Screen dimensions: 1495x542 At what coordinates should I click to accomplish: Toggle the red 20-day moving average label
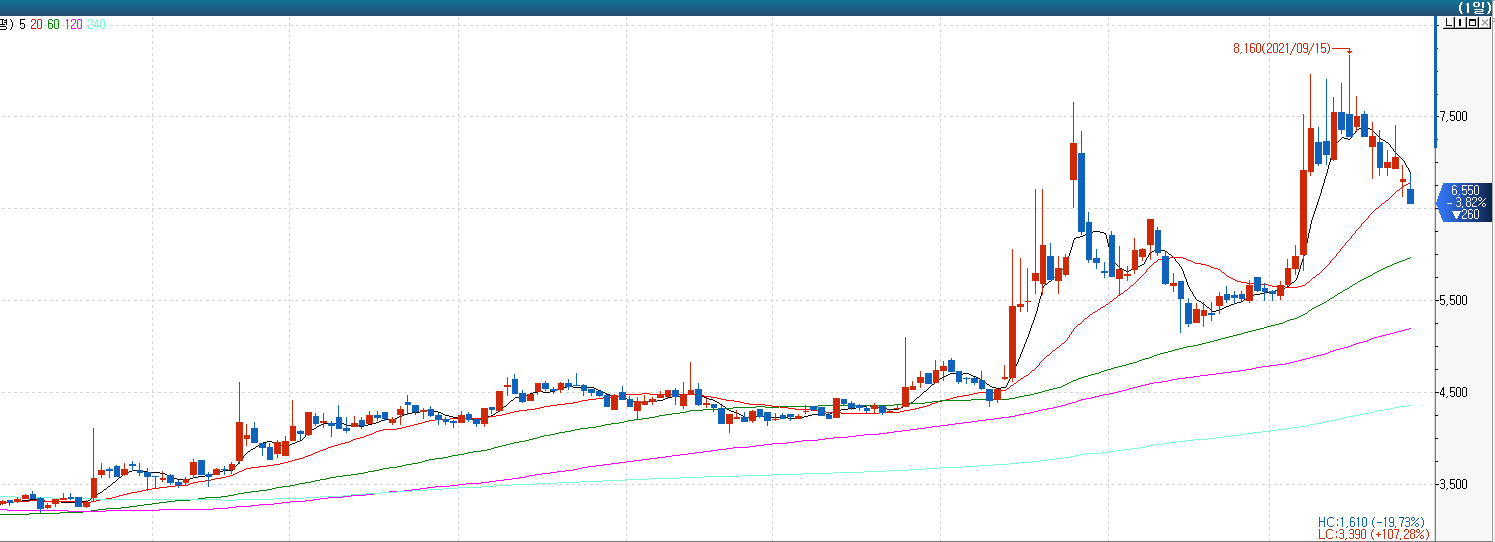point(36,24)
